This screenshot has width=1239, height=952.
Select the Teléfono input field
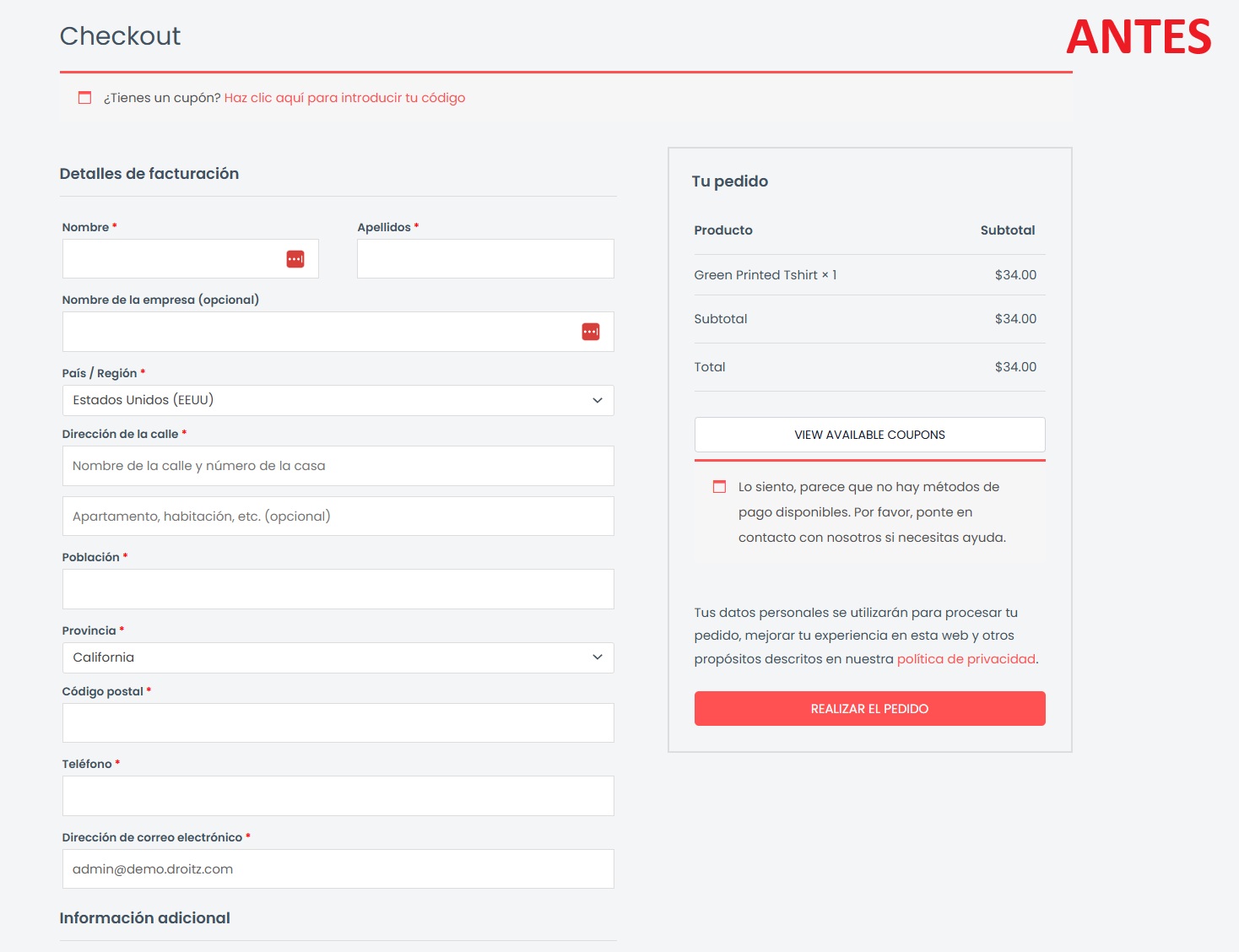pos(338,796)
